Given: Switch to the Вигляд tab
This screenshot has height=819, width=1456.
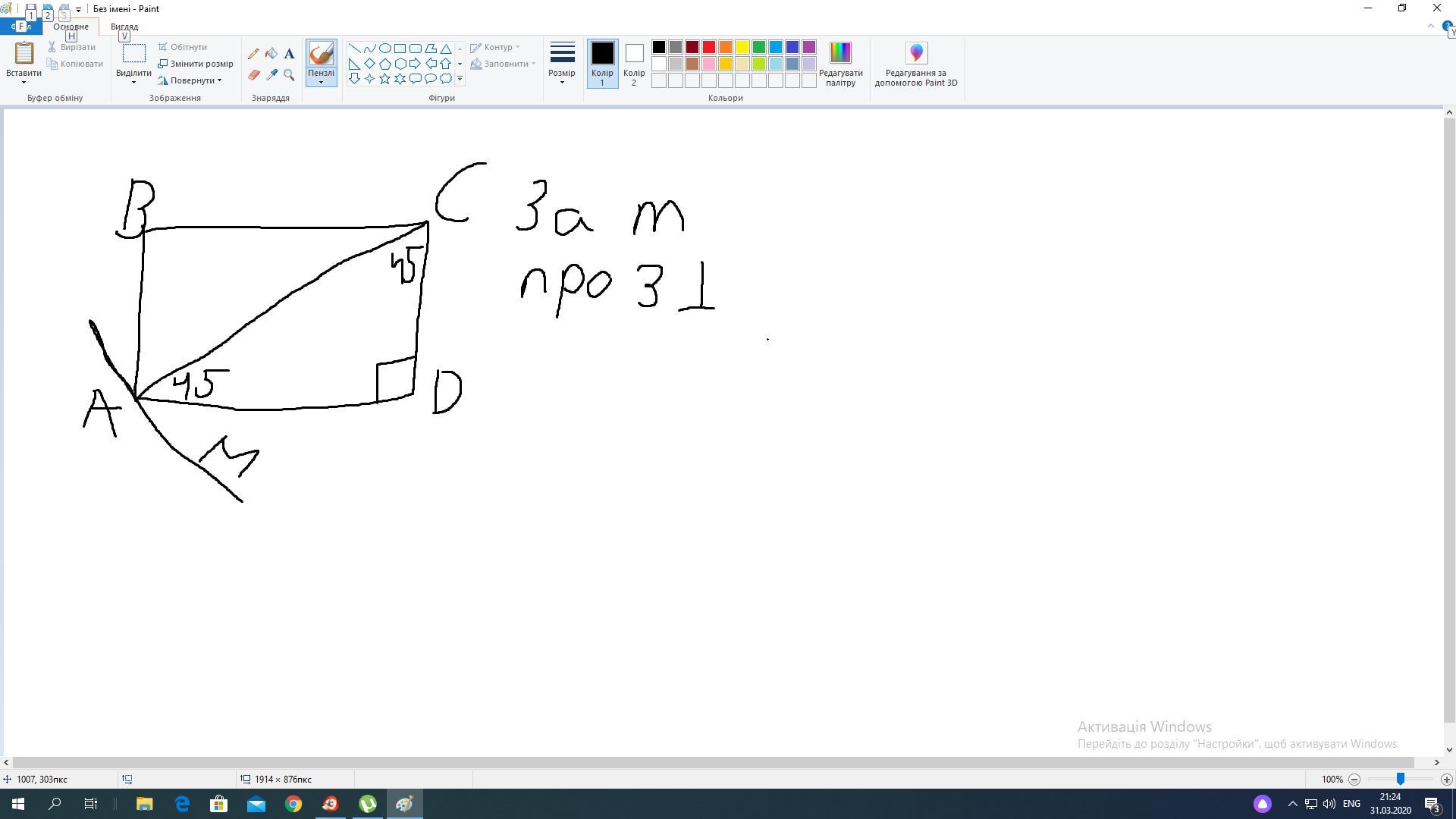Looking at the screenshot, I should (x=124, y=27).
